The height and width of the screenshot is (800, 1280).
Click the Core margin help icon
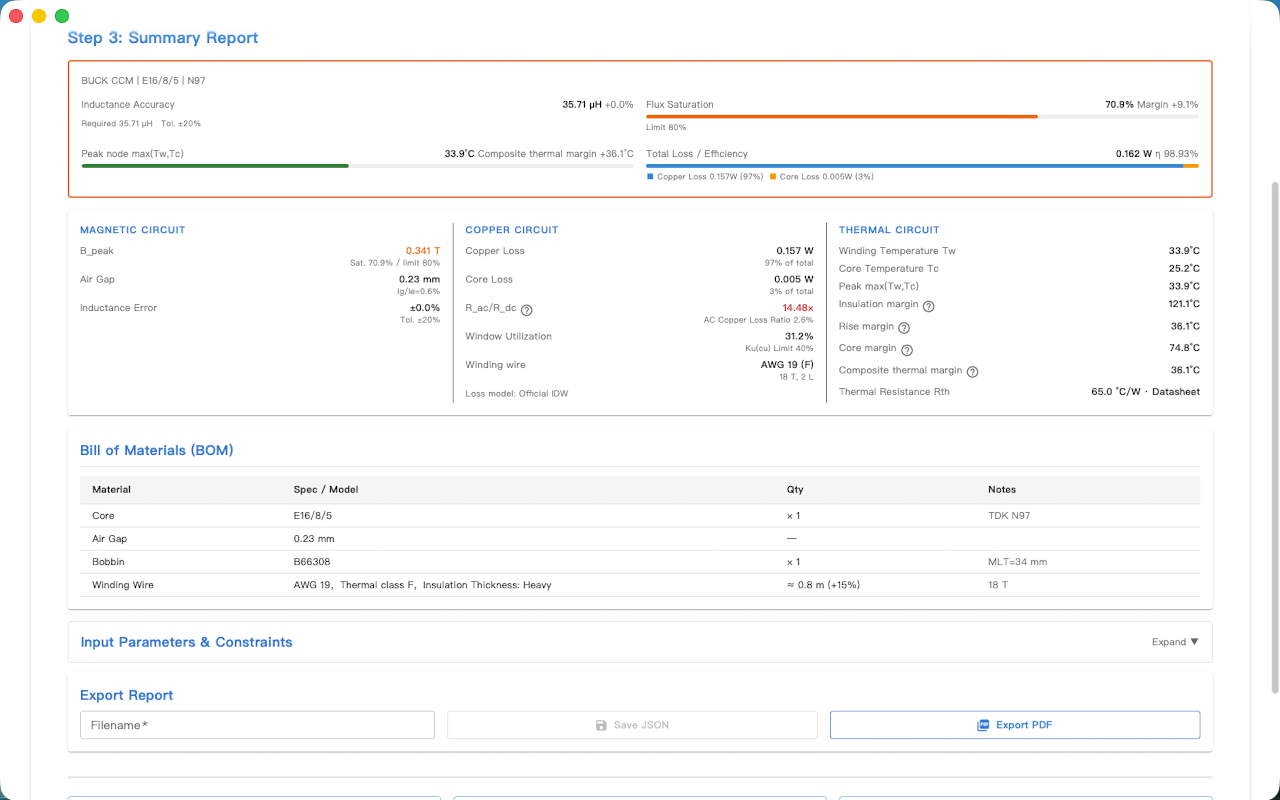point(907,350)
